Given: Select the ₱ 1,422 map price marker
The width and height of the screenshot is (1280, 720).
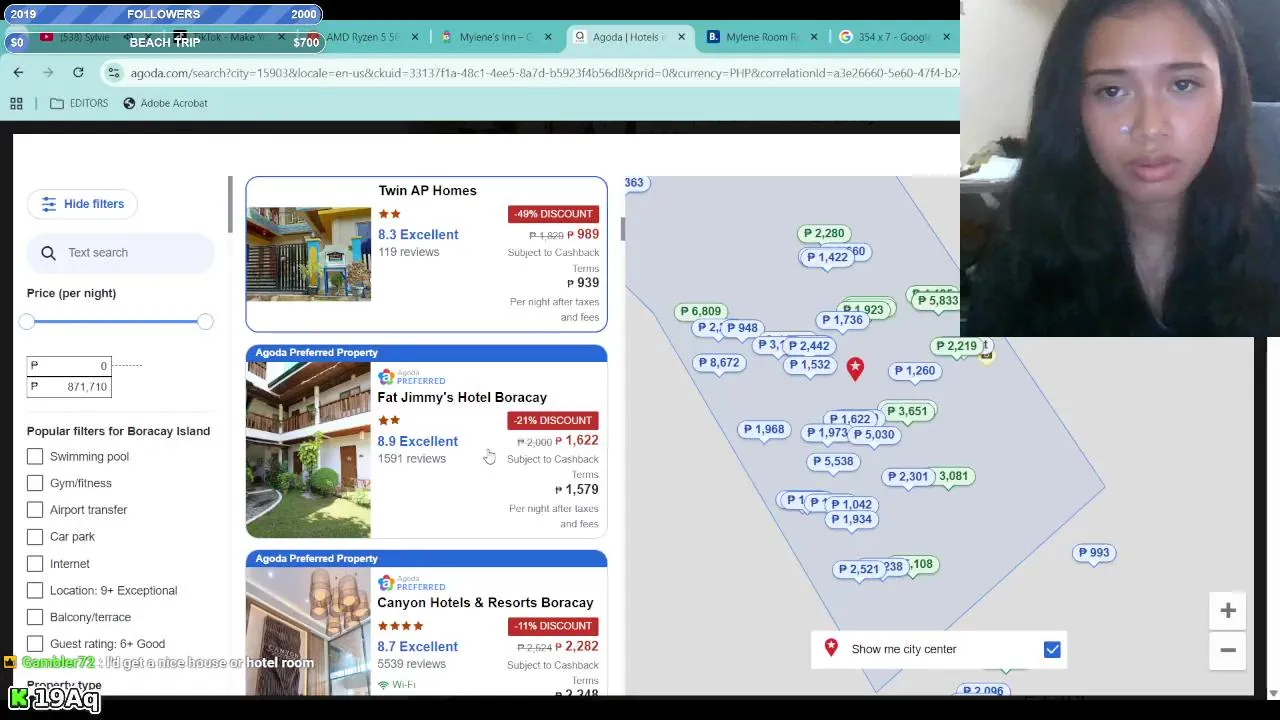Looking at the screenshot, I should (x=827, y=258).
